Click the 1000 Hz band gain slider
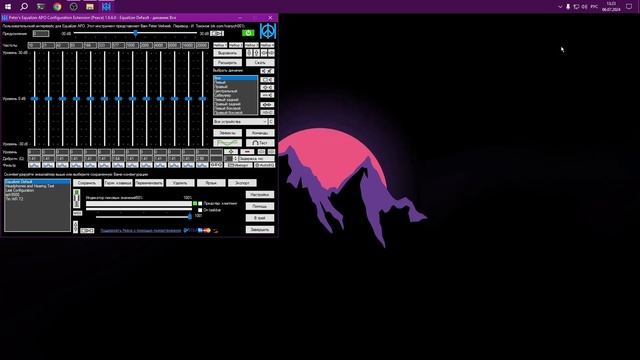Image resolution: width=640 pixels, height=360 pixels. 132,98
